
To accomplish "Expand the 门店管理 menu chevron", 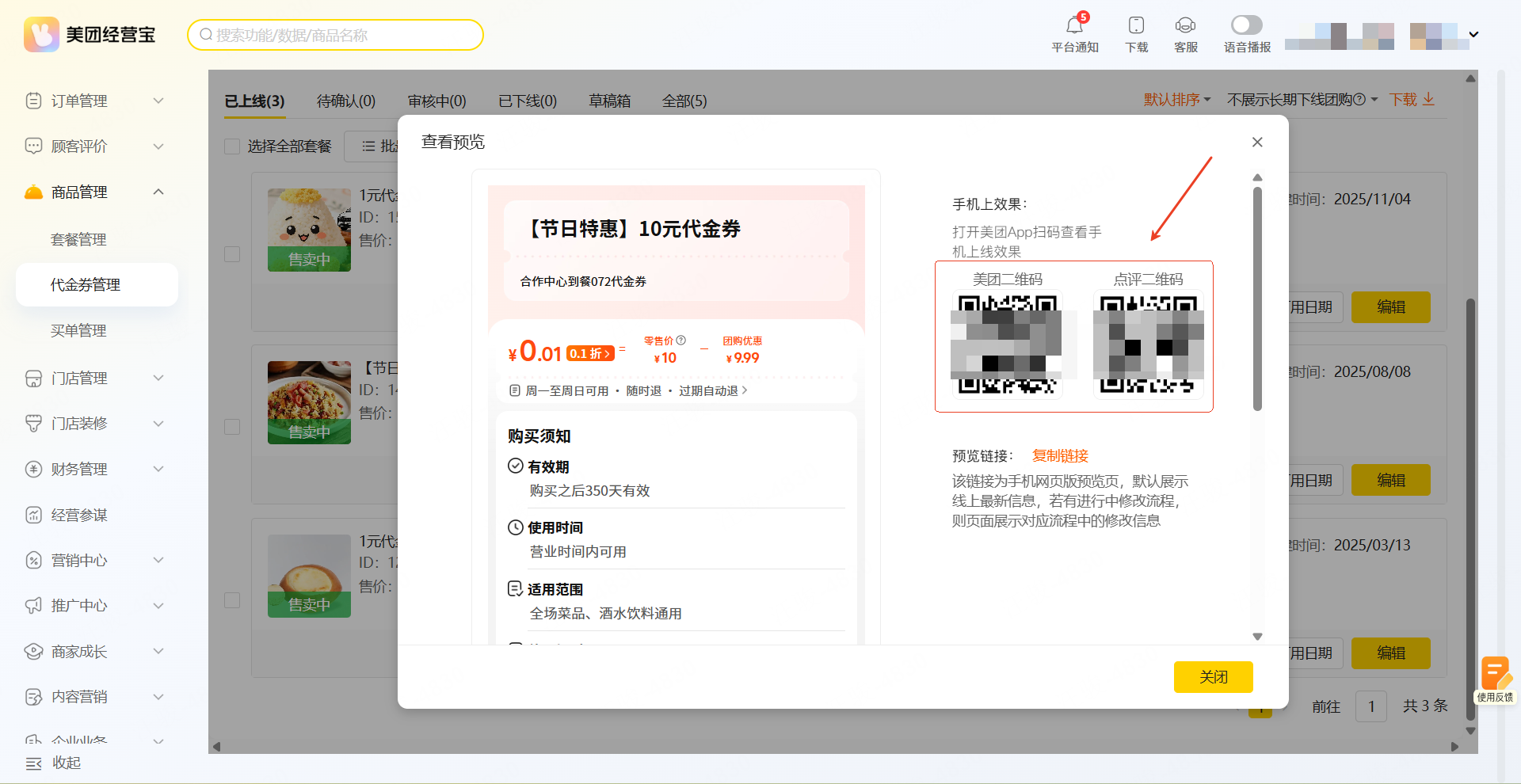I will pos(158,378).
